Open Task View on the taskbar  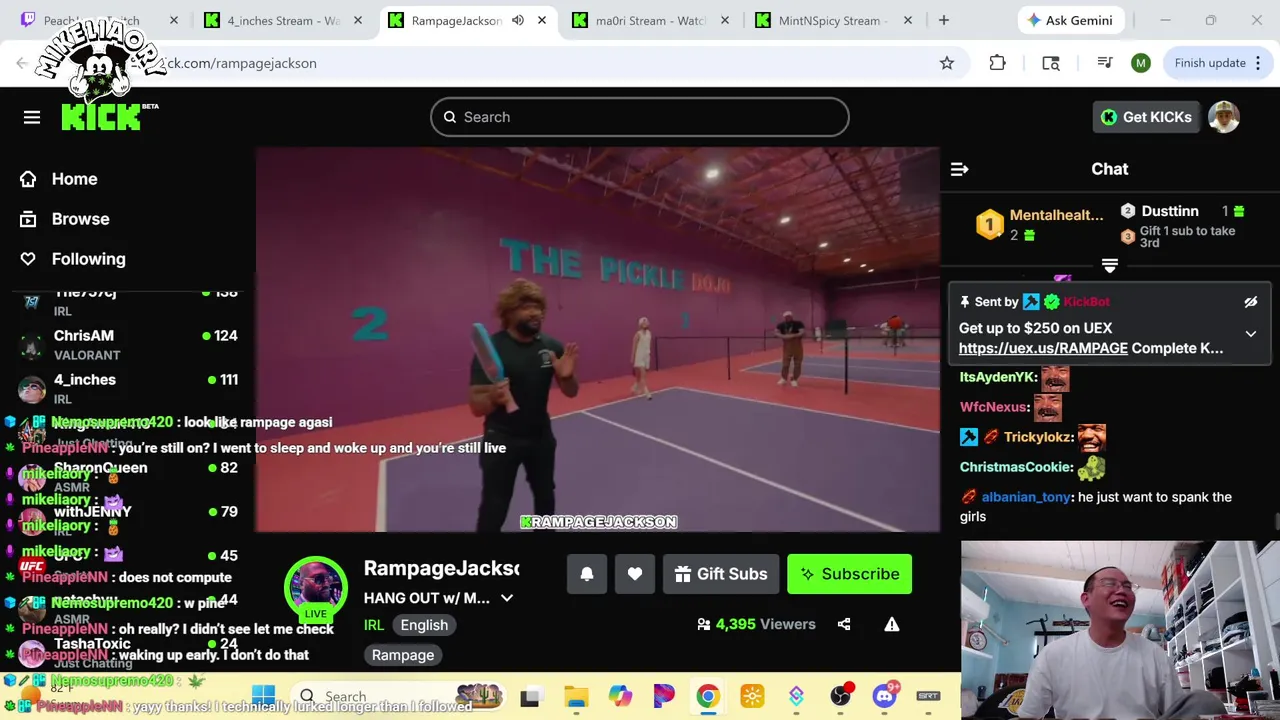point(530,697)
